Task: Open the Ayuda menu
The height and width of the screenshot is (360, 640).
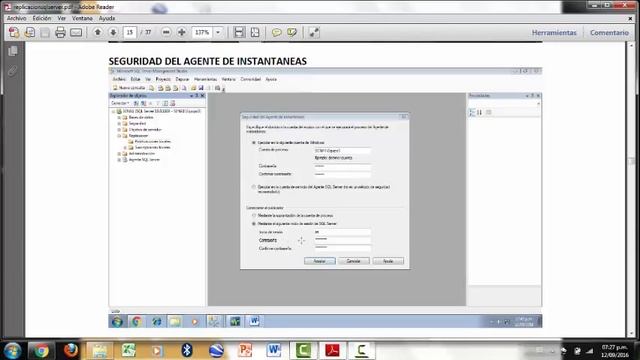Action: [107, 18]
